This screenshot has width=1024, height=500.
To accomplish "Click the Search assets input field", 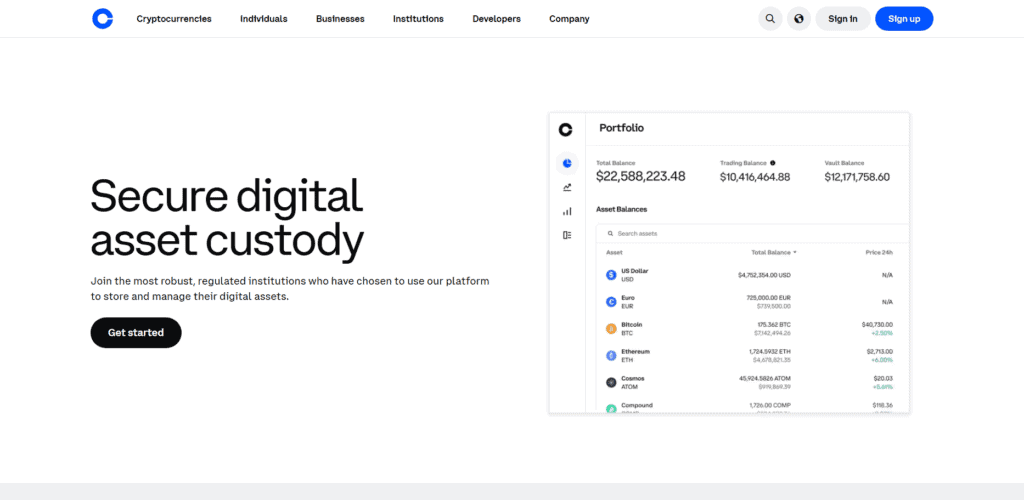I will pyautogui.click(x=752, y=234).
